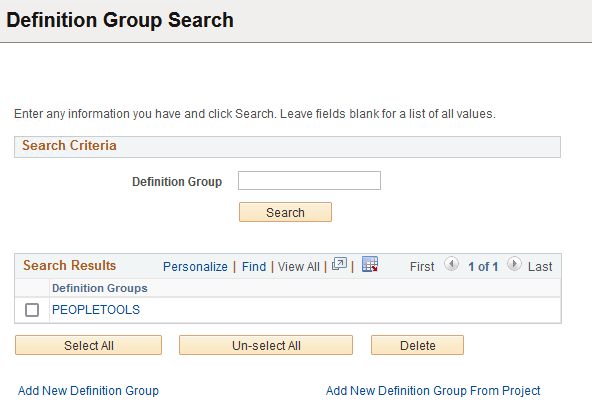The height and width of the screenshot is (407, 592).
Task: Click the Search Results heading text
Action: (69, 265)
